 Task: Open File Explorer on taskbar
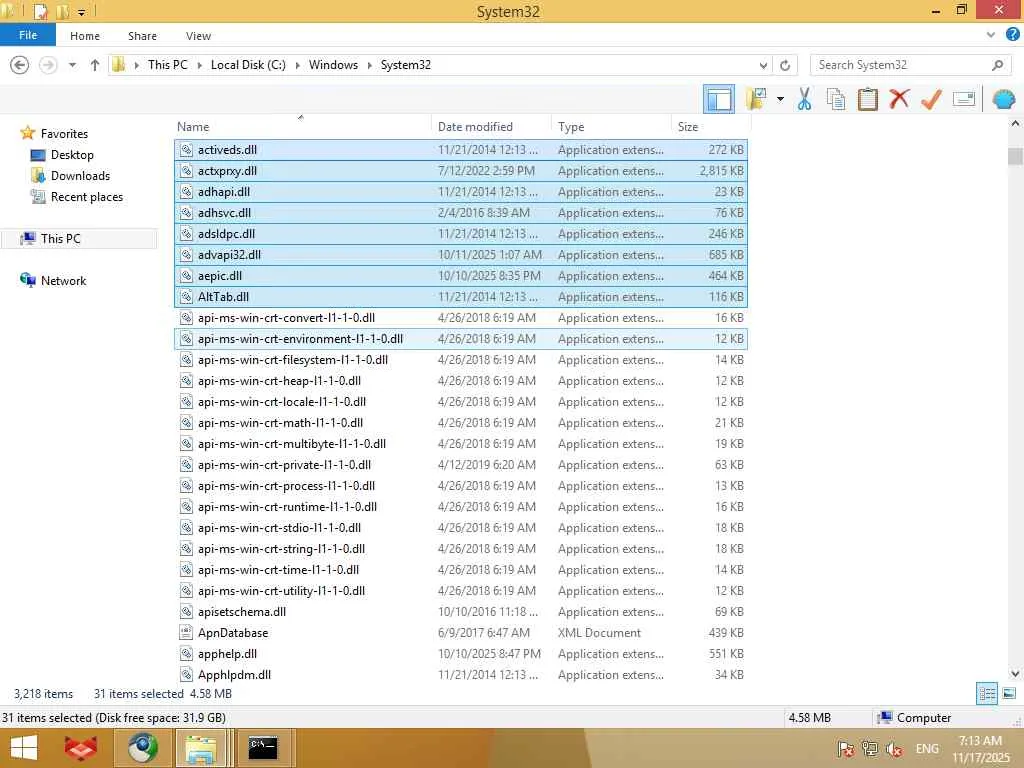(201, 748)
